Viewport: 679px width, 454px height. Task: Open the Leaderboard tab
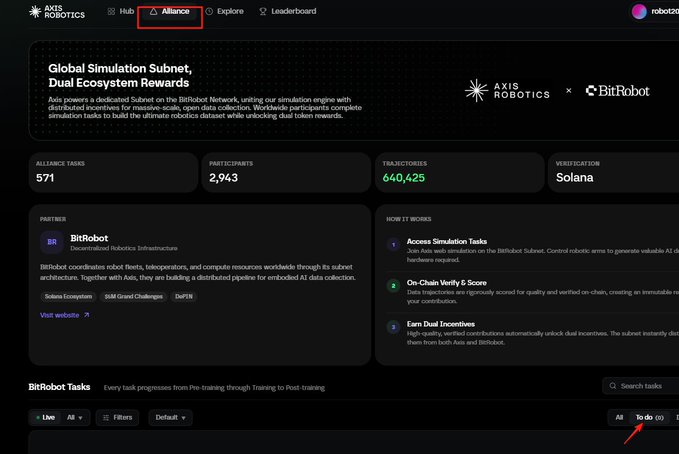coord(288,11)
